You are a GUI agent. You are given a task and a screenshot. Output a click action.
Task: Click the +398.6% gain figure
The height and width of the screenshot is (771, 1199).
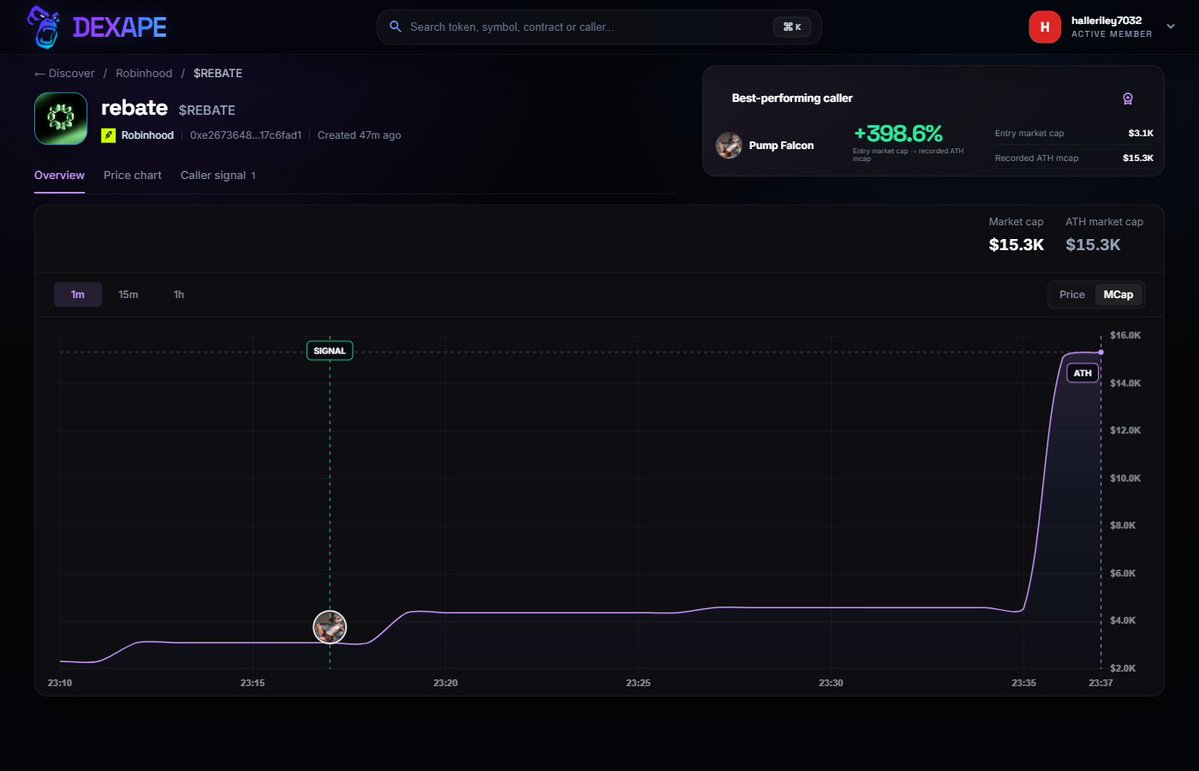898,133
